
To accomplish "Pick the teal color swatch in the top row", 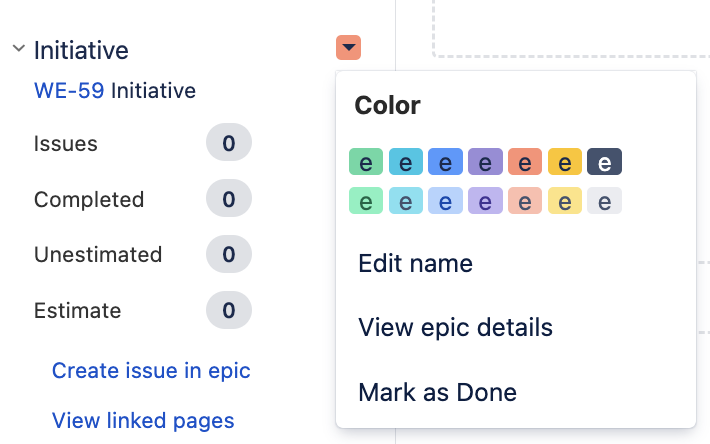I will 406,162.
